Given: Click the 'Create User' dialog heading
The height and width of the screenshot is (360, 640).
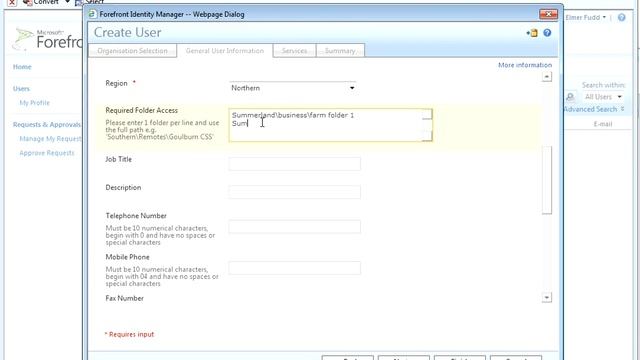Looking at the screenshot, I should tap(127, 33).
